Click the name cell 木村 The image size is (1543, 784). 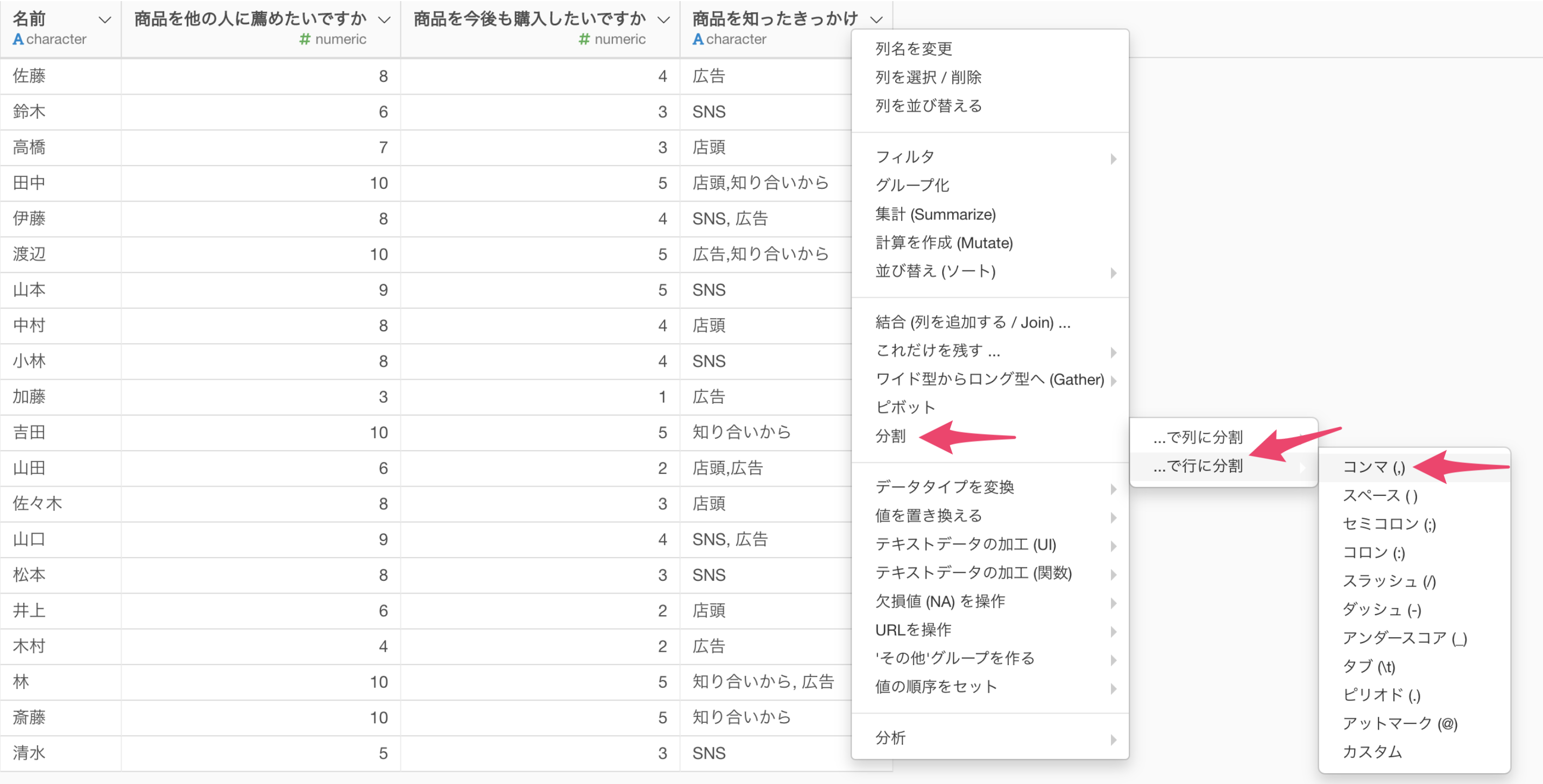pyautogui.click(x=60, y=646)
